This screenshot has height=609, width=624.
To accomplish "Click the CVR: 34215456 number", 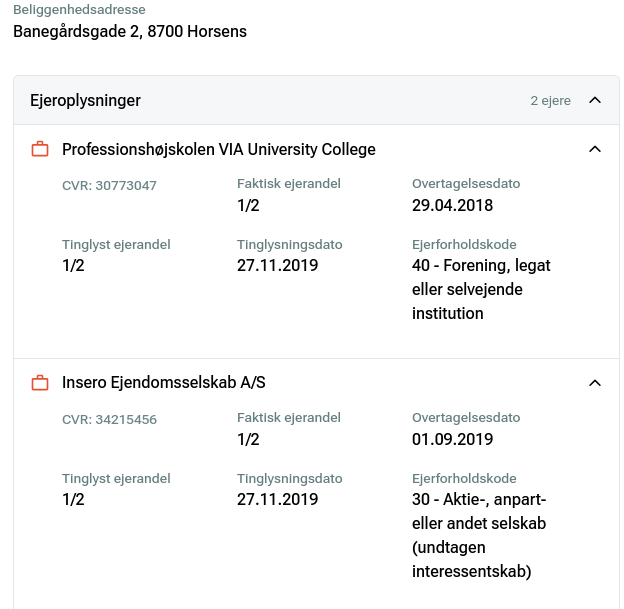I will click(109, 419).
